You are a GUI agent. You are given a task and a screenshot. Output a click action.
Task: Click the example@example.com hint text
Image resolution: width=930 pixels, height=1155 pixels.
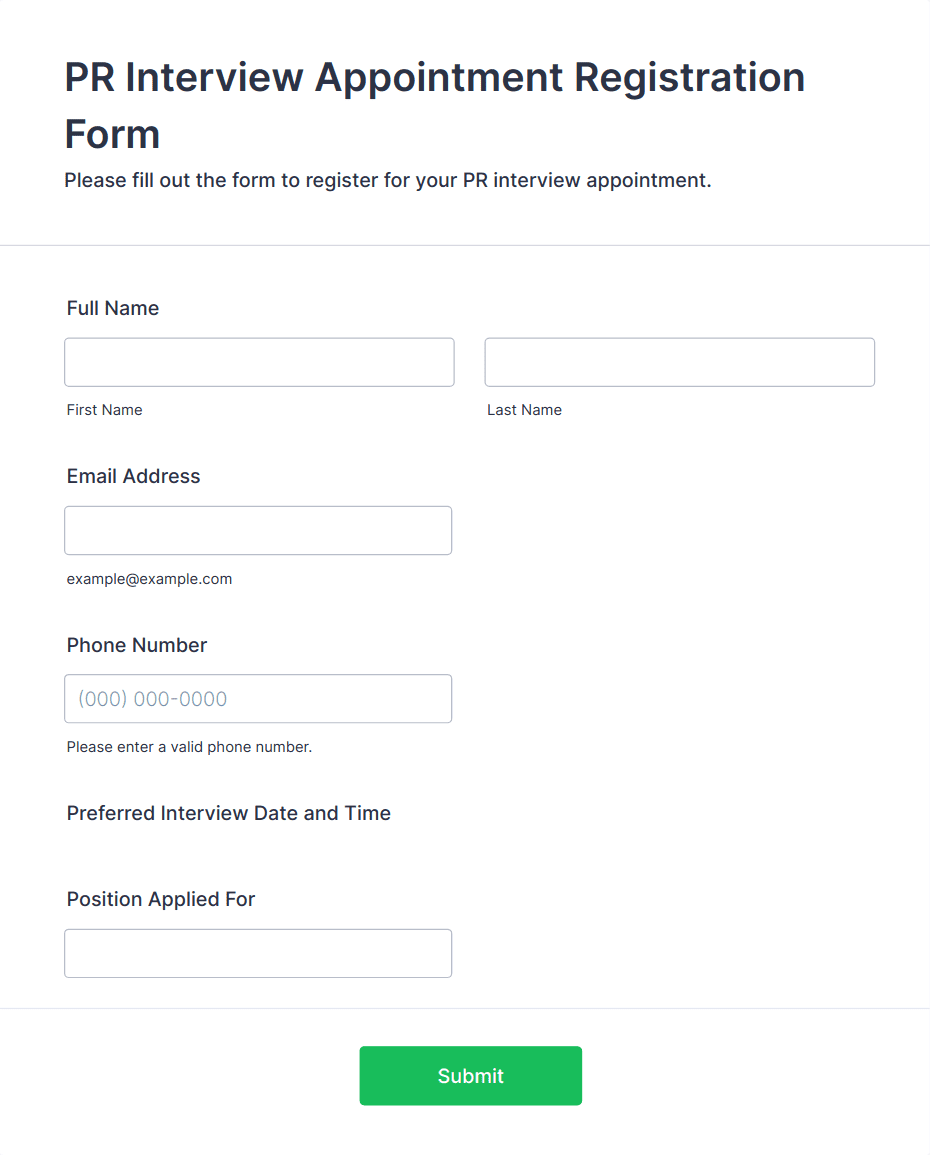tap(150, 579)
